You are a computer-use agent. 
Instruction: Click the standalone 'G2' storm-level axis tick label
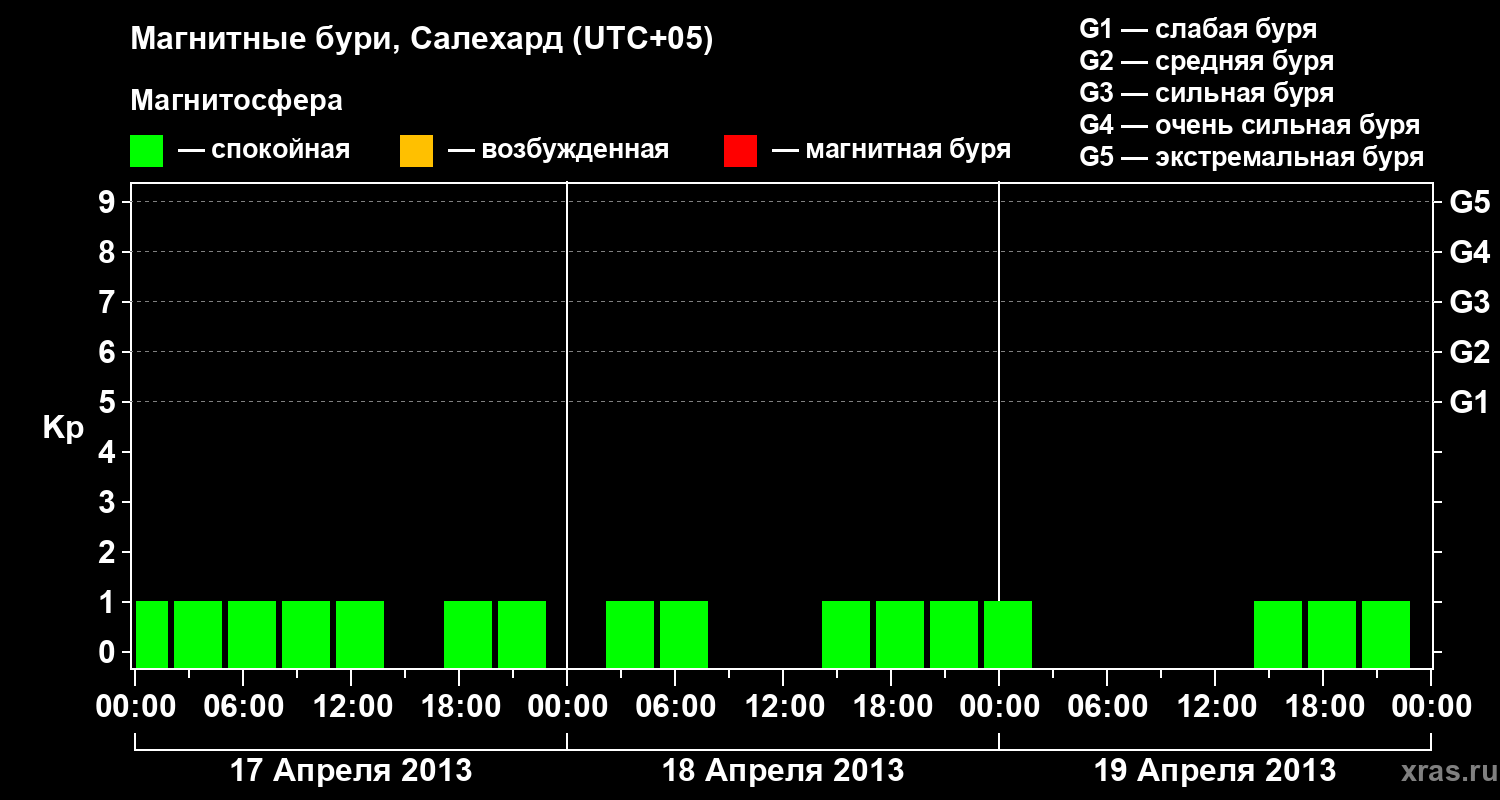pyautogui.click(x=1470, y=352)
